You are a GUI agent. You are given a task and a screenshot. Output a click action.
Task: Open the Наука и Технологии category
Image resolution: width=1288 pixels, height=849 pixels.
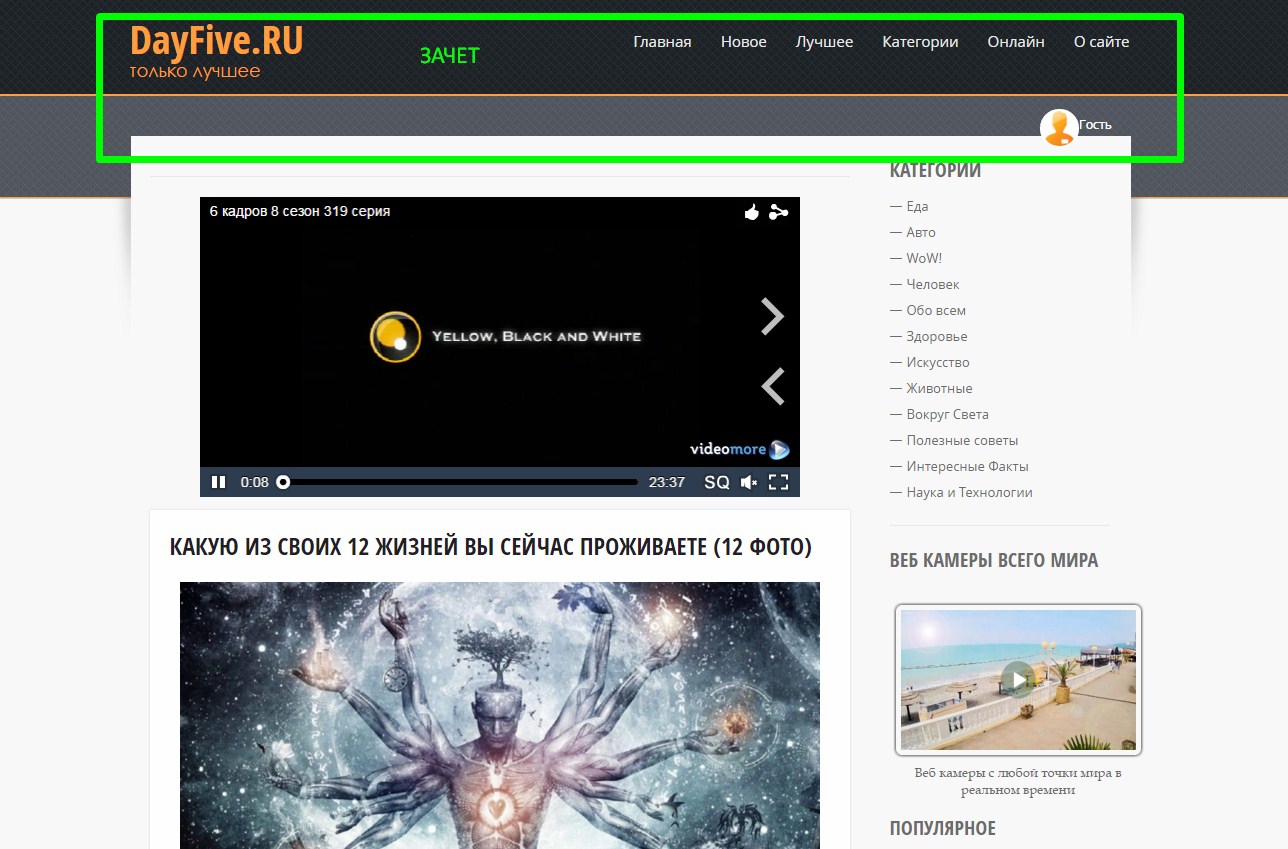969,492
